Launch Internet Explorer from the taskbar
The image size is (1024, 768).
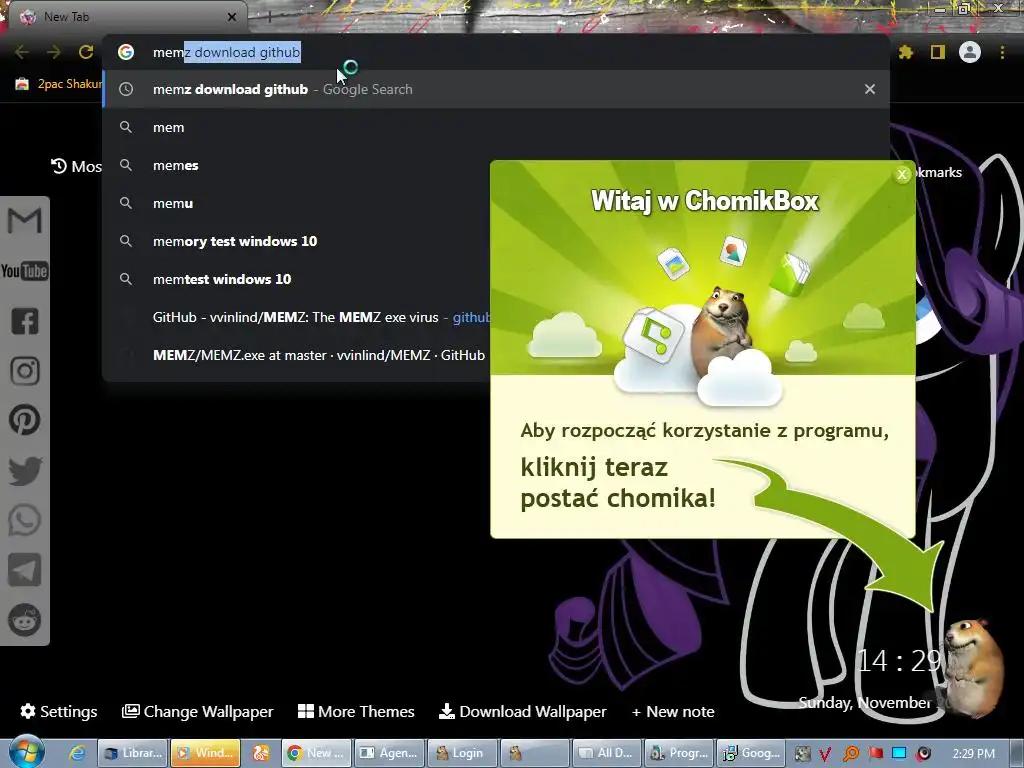76,753
